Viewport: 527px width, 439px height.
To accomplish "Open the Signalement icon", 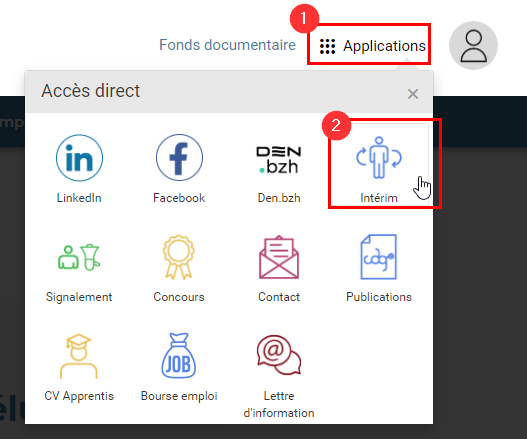I will point(79,257).
